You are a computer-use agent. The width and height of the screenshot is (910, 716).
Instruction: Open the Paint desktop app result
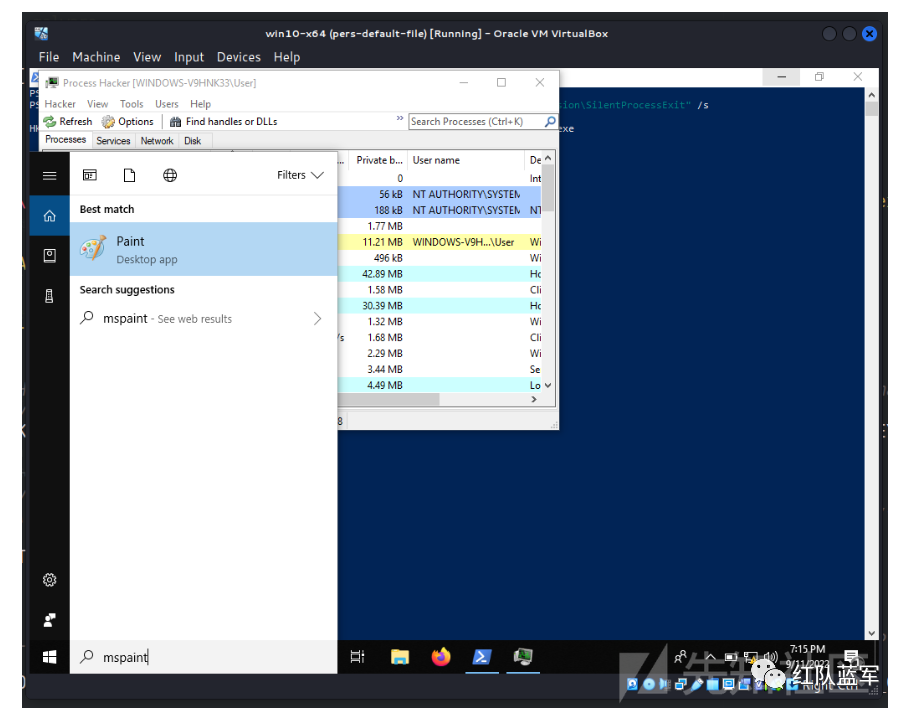point(203,249)
